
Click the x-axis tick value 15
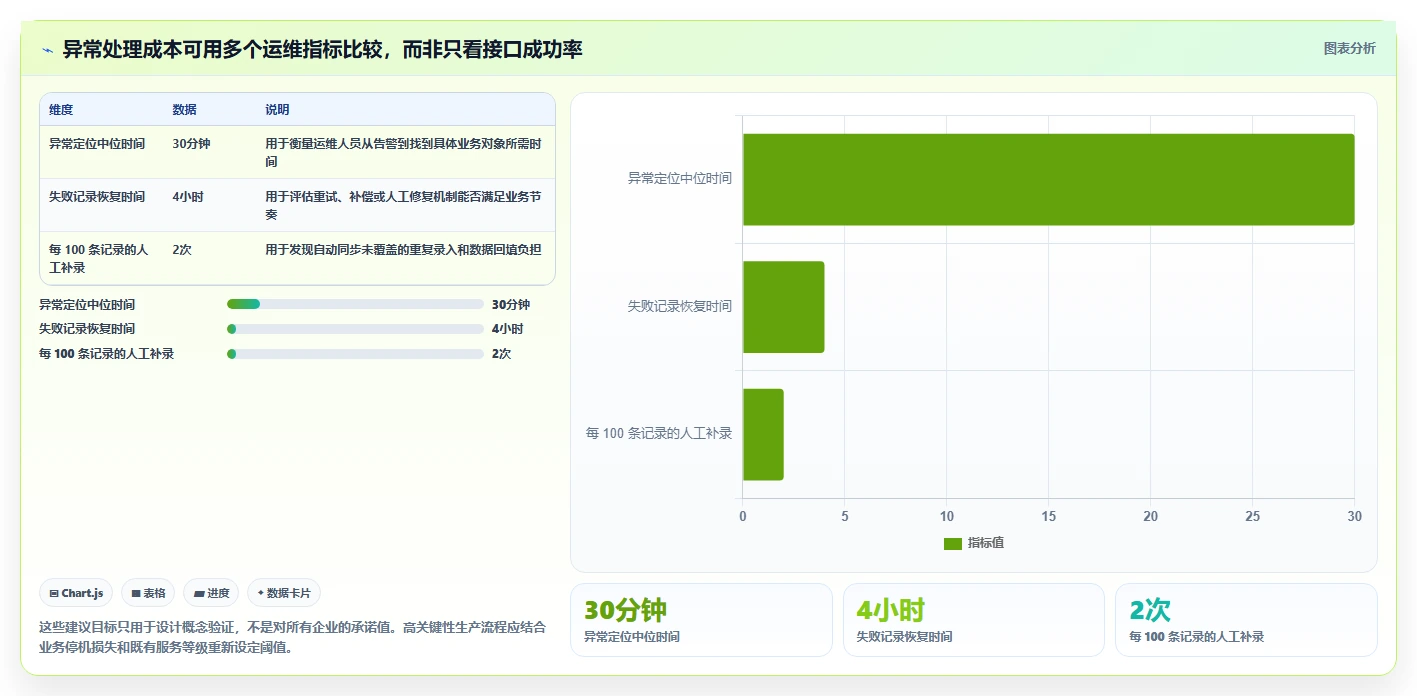pos(1048,517)
